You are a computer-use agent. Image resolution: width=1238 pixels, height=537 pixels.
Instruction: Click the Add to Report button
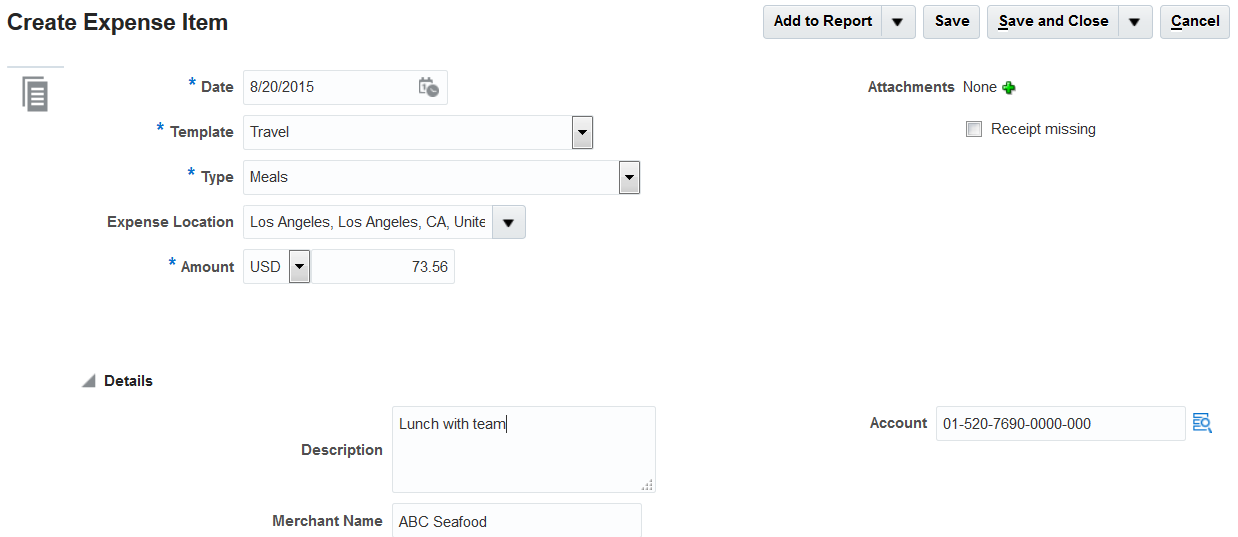[x=822, y=21]
